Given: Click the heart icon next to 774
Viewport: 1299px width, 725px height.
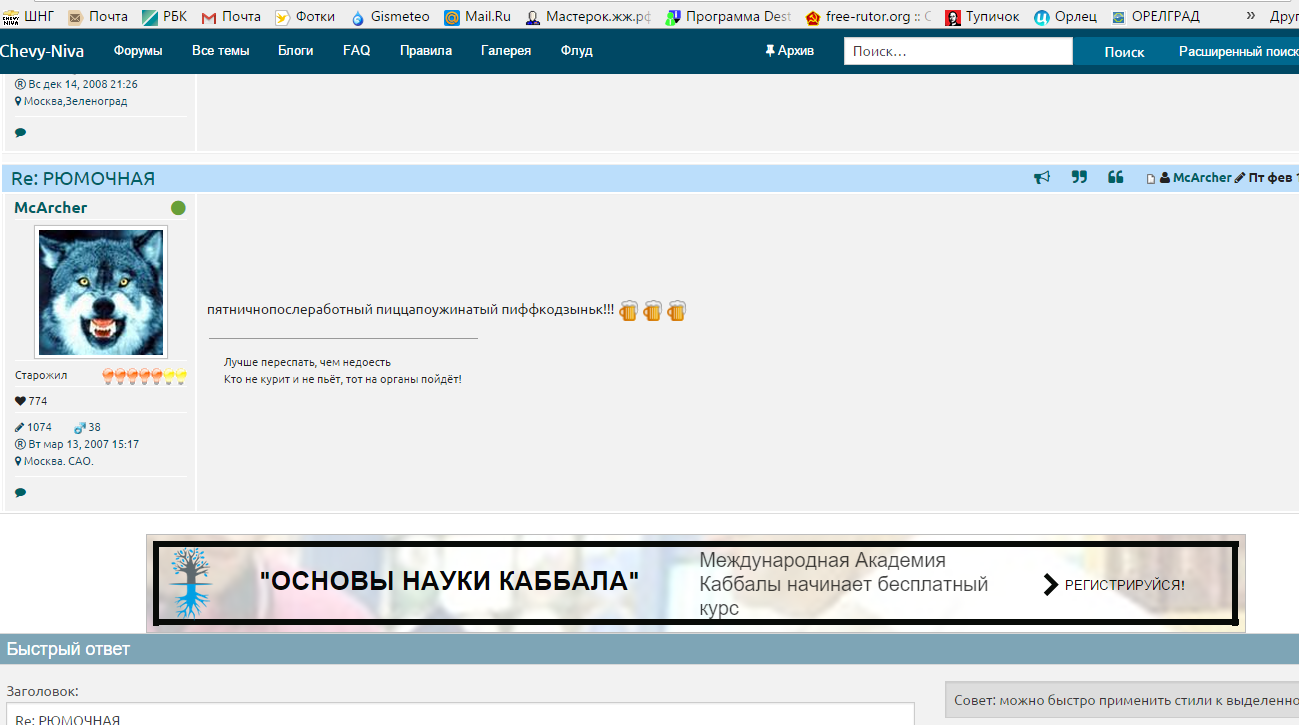Looking at the screenshot, I should pyautogui.click(x=20, y=401).
